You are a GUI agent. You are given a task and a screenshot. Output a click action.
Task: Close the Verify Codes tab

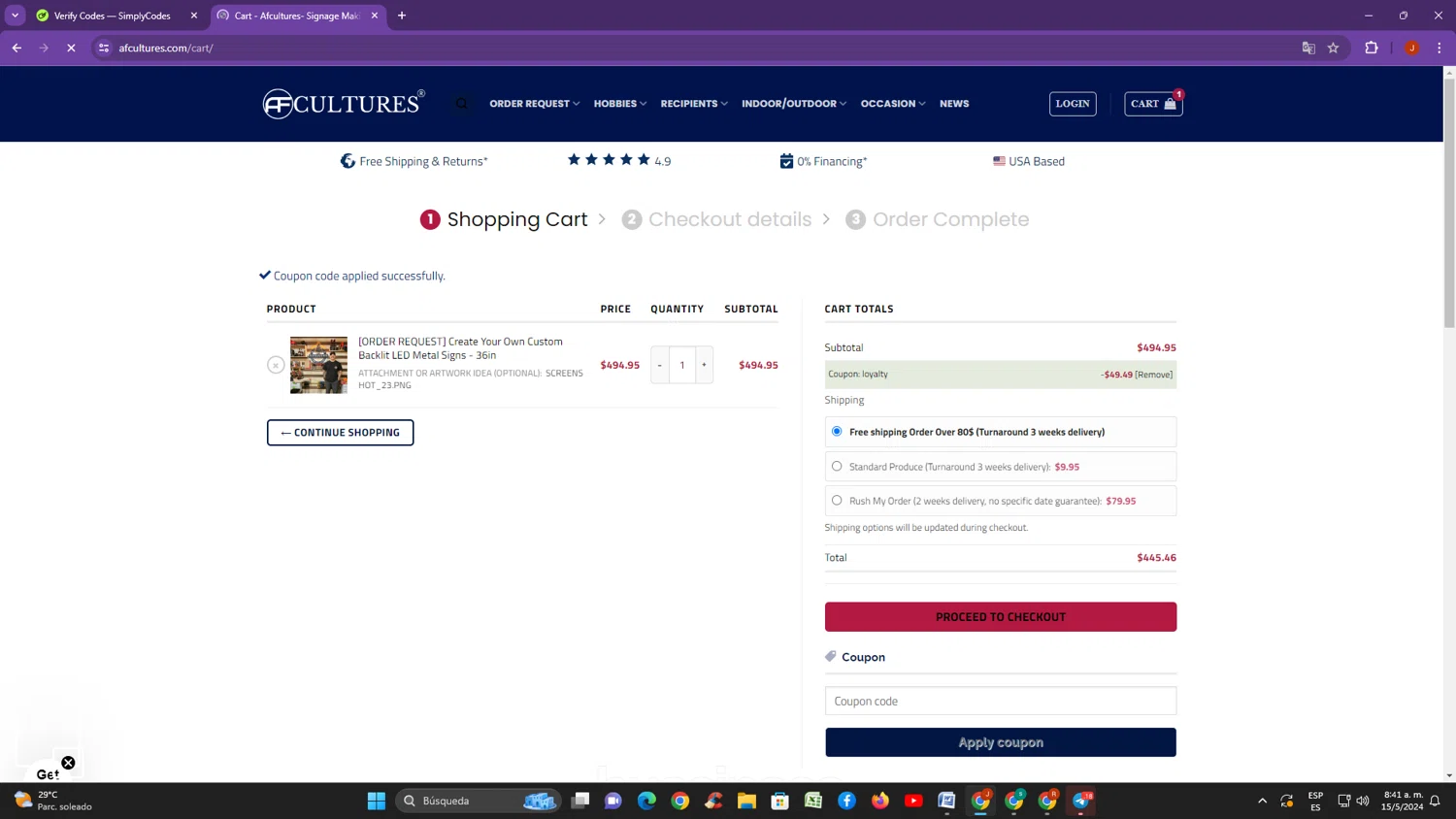tap(194, 16)
